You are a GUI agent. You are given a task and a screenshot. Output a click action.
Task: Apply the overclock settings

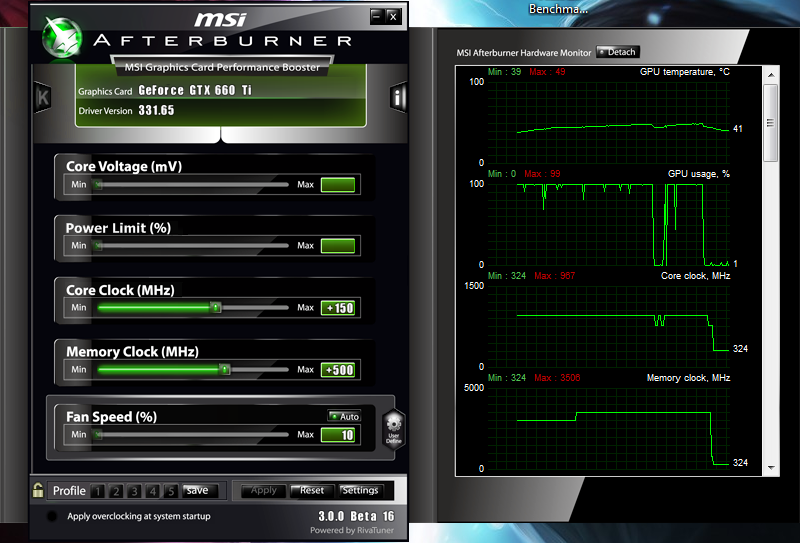263,490
